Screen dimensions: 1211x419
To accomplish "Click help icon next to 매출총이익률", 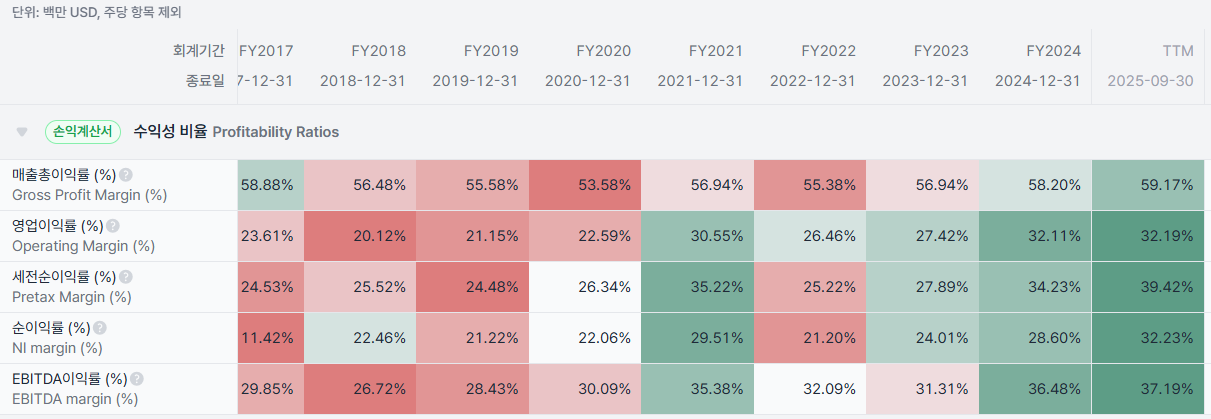I will [x=126, y=175].
